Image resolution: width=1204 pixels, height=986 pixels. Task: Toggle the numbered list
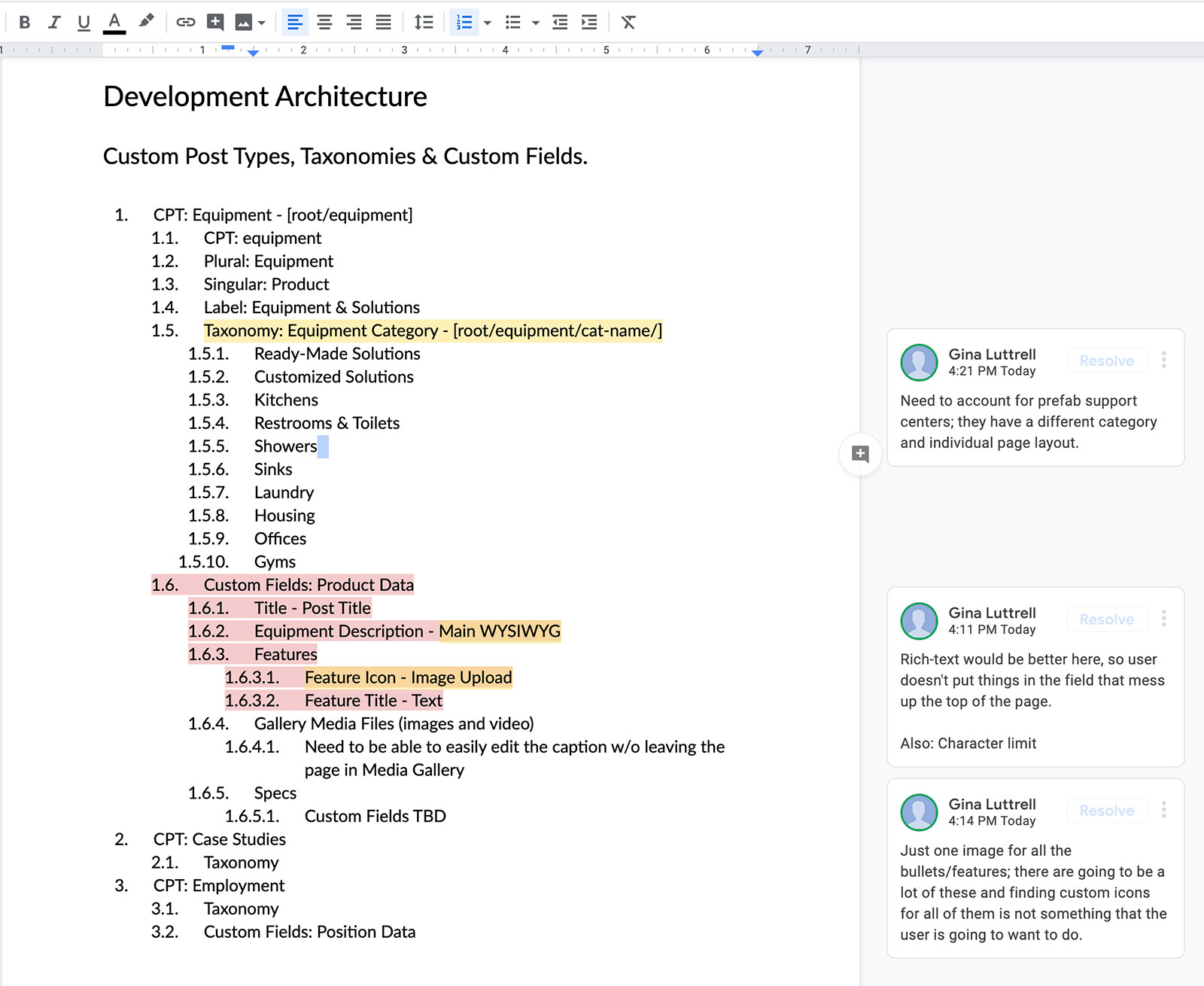(x=464, y=23)
